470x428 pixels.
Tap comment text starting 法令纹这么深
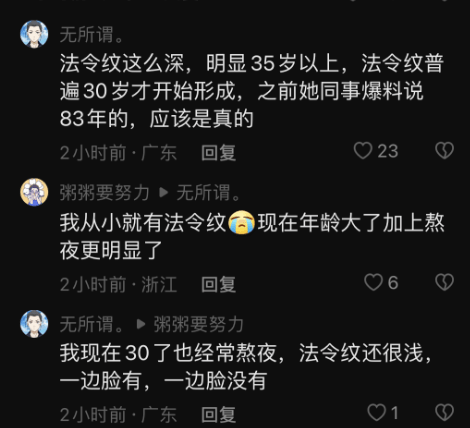click(x=252, y=91)
